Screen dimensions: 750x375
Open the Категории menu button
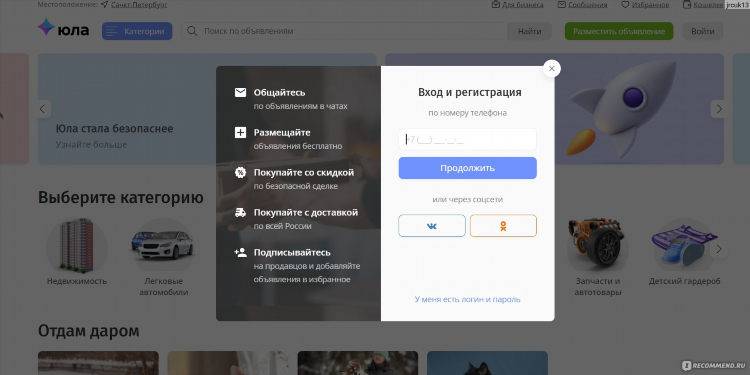click(x=137, y=31)
